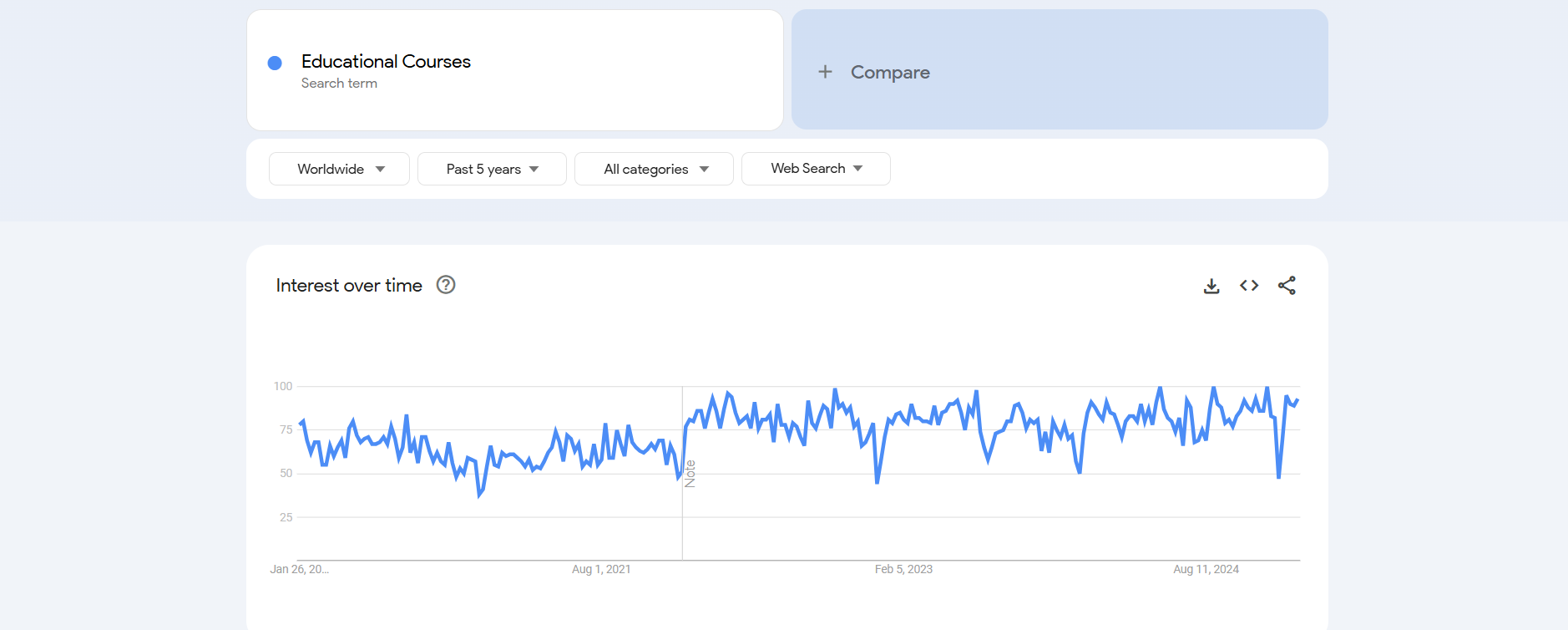Screen dimensions: 1568x630
Task: Open the Past 5 years dropdown
Action: (492, 169)
